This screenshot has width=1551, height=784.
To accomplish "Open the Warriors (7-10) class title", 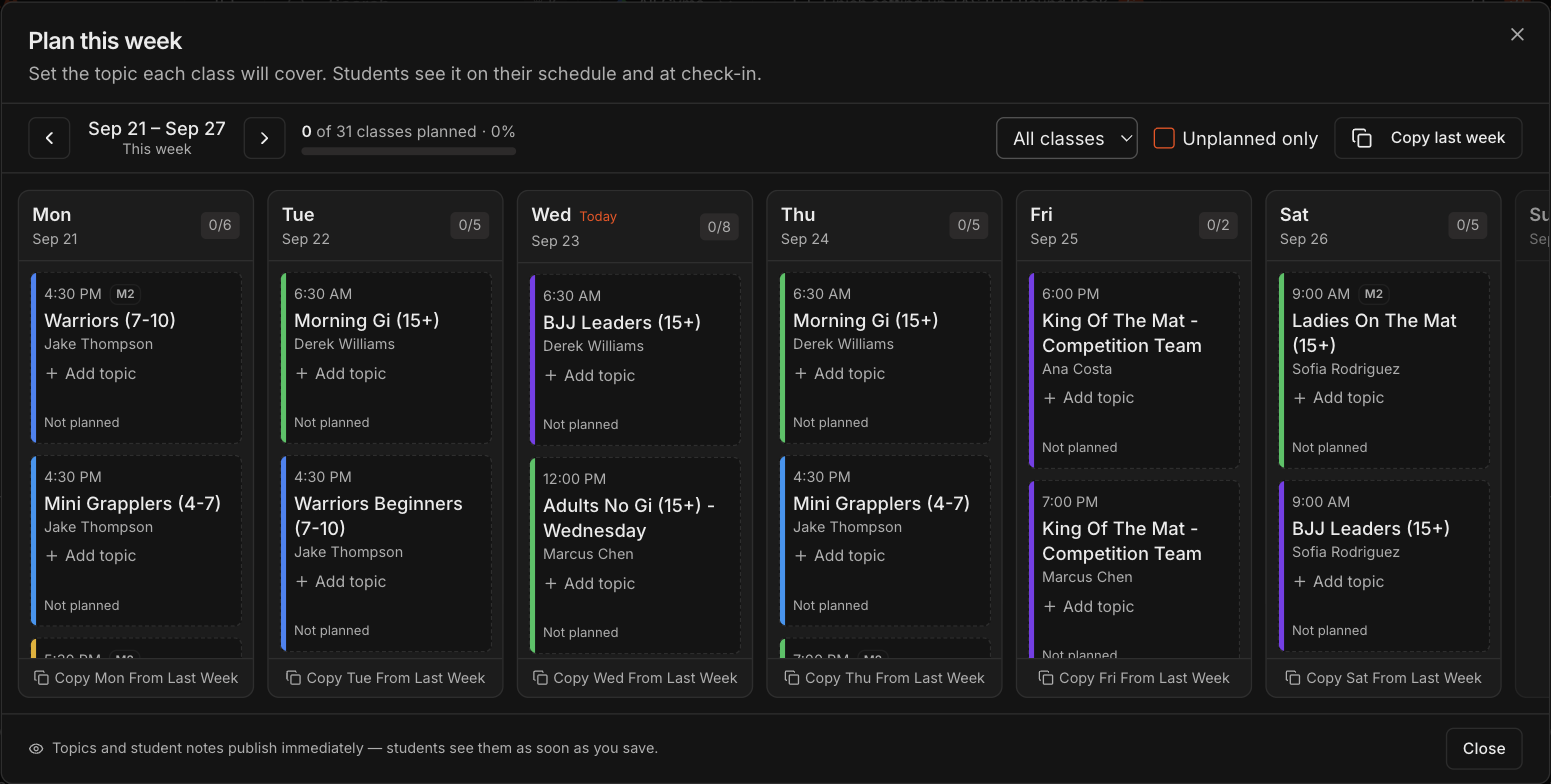I will (x=110, y=320).
